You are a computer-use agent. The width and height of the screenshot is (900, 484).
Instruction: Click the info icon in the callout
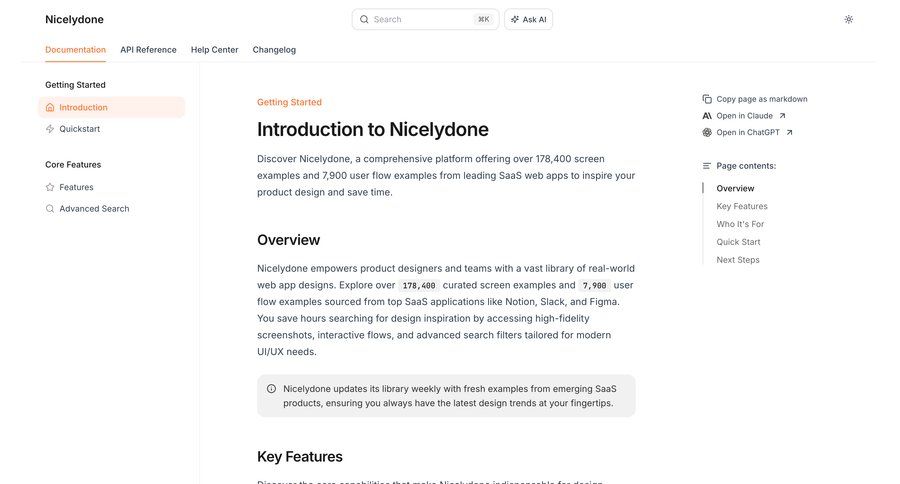pyautogui.click(x=271, y=388)
